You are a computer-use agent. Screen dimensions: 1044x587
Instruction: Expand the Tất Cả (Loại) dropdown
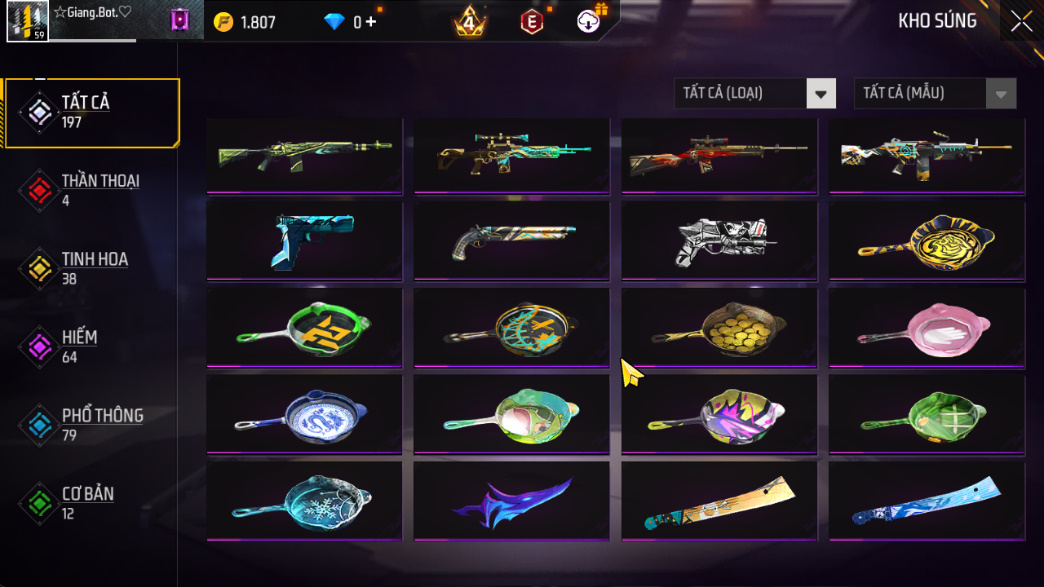(x=755, y=93)
